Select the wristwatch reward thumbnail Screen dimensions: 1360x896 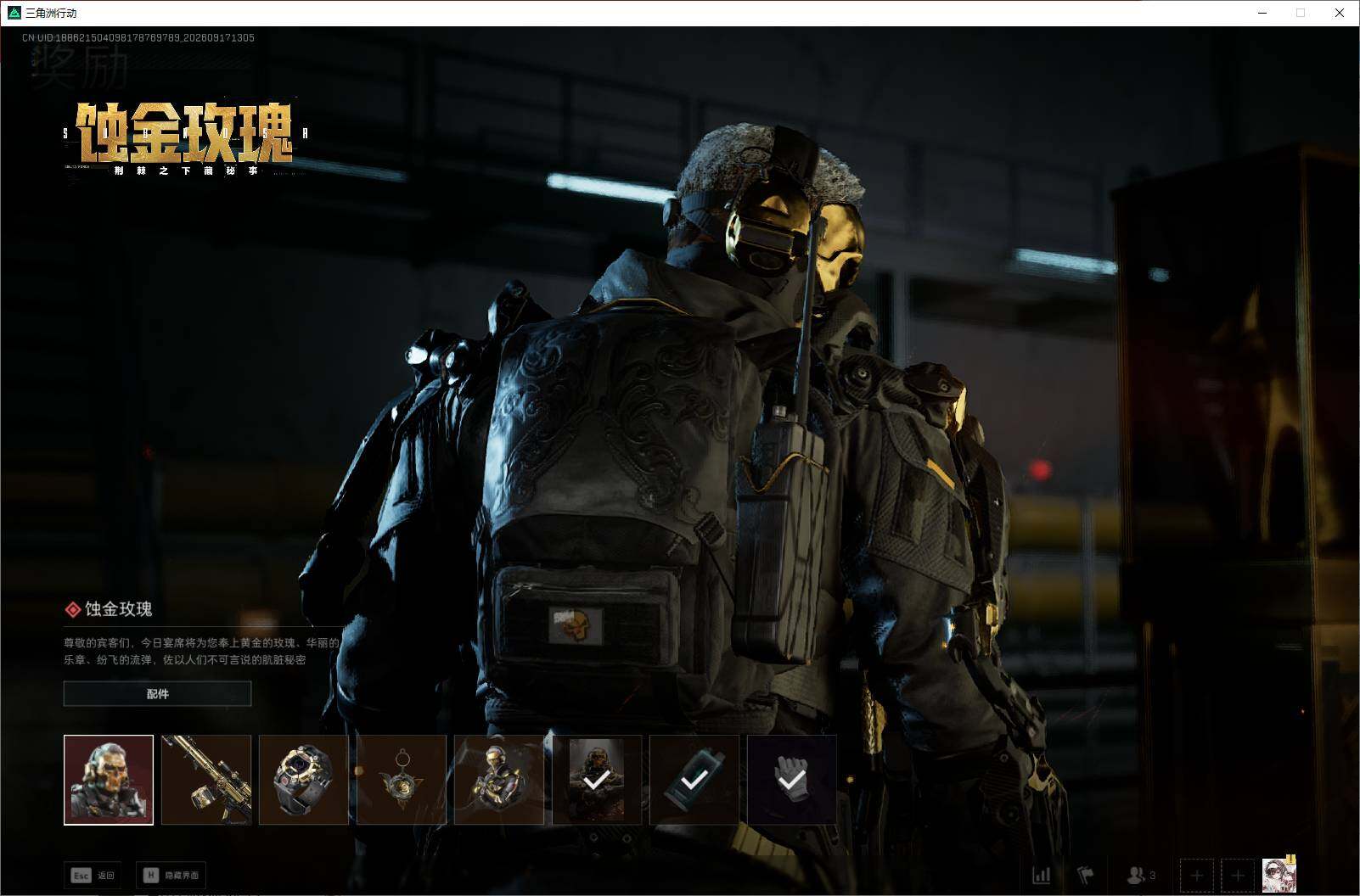tap(304, 780)
